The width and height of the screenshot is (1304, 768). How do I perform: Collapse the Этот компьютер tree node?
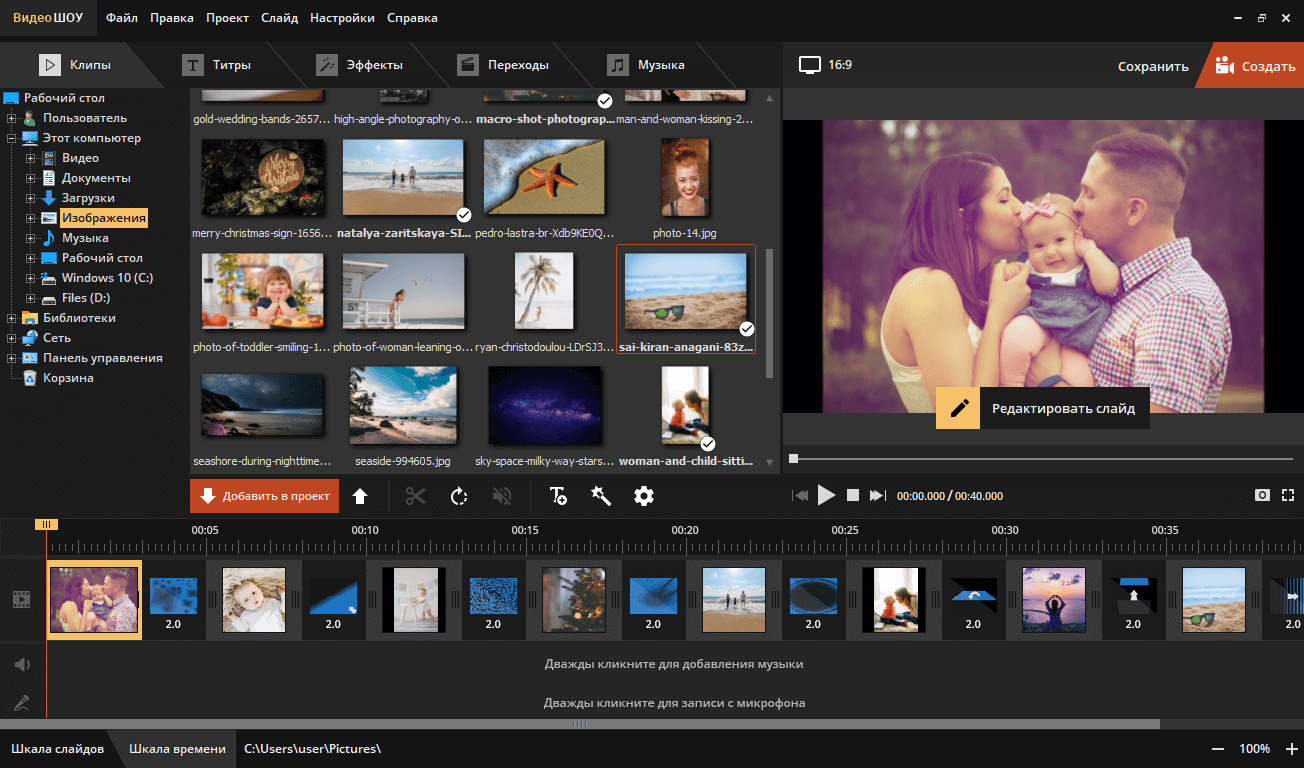(12, 138)
